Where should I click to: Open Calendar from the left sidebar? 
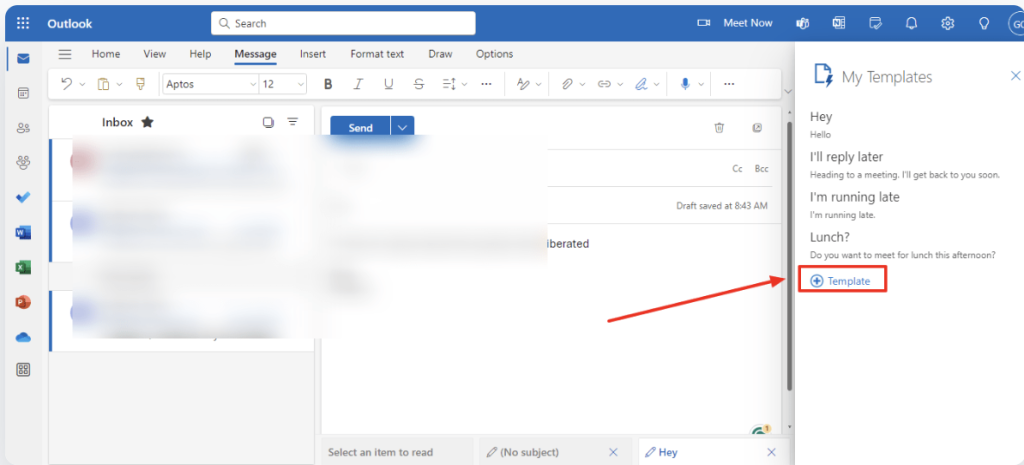pyautogui.click(x=23, y=93)
